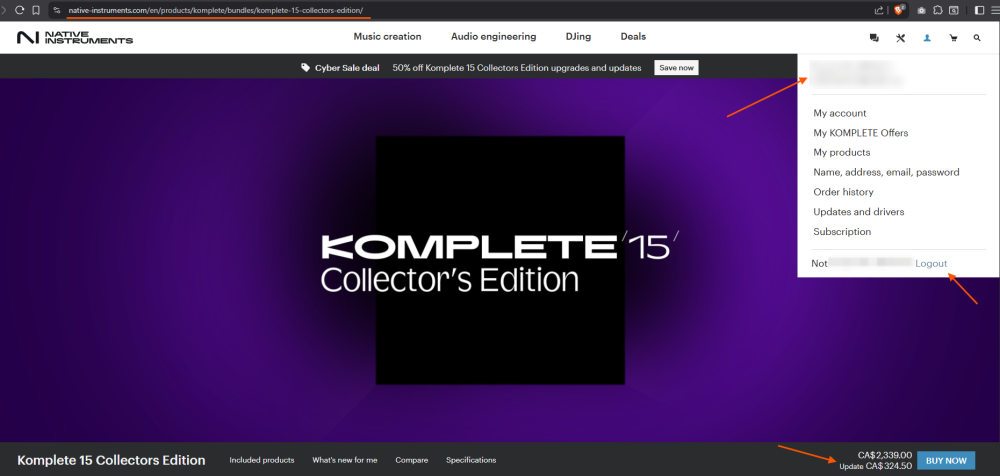Click the Save now button
1000x476 pixels.
click(x=676, y=68)
